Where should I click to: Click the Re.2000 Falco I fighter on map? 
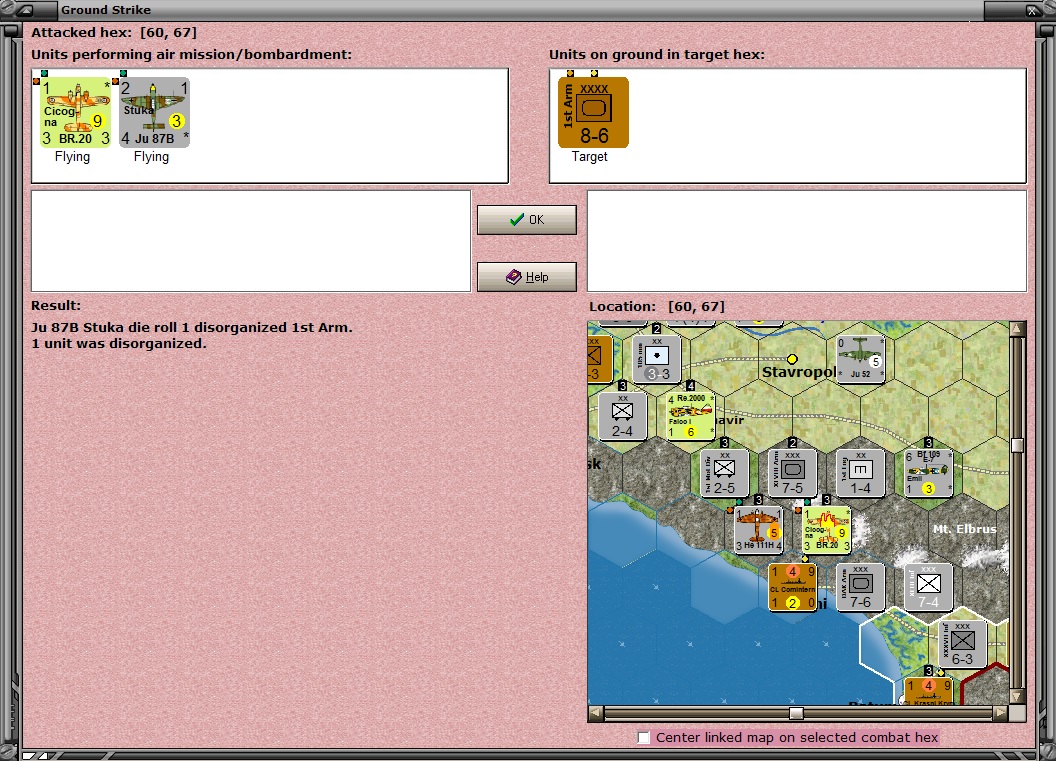coord(690,416)
